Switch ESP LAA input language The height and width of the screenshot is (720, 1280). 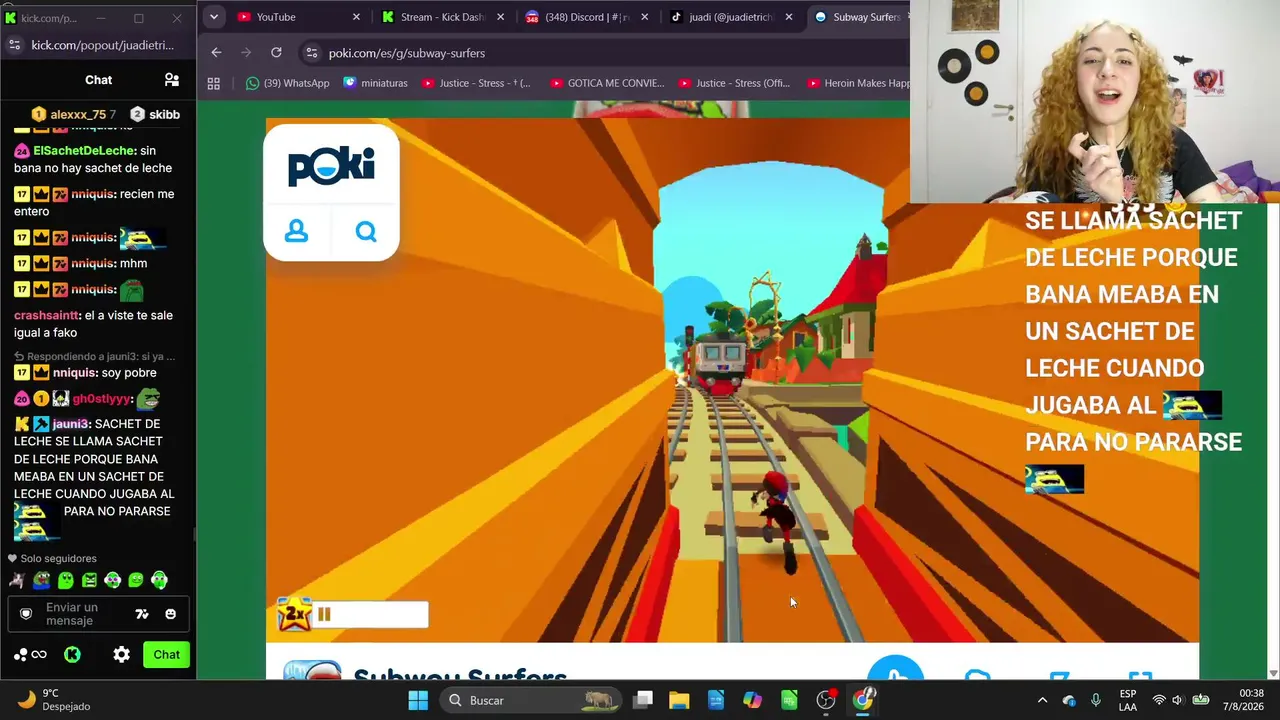pos(1128,700)
